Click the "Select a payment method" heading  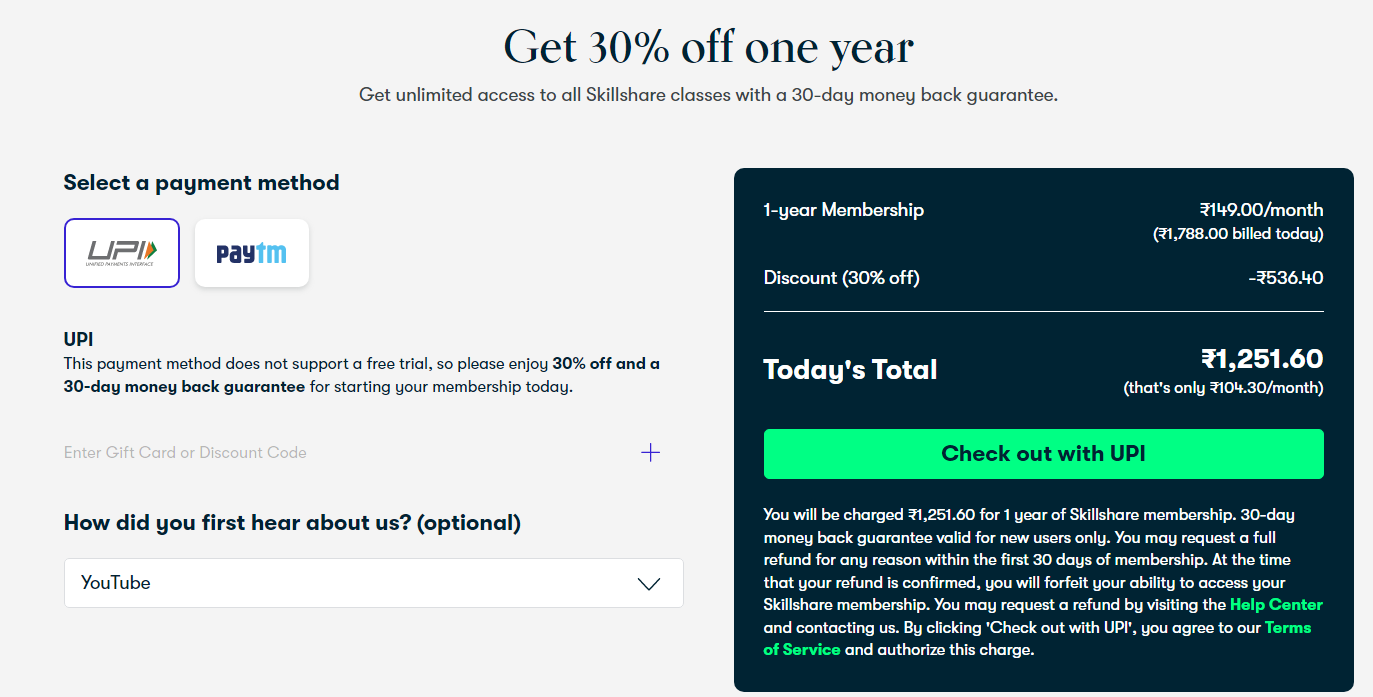[202, 183]
